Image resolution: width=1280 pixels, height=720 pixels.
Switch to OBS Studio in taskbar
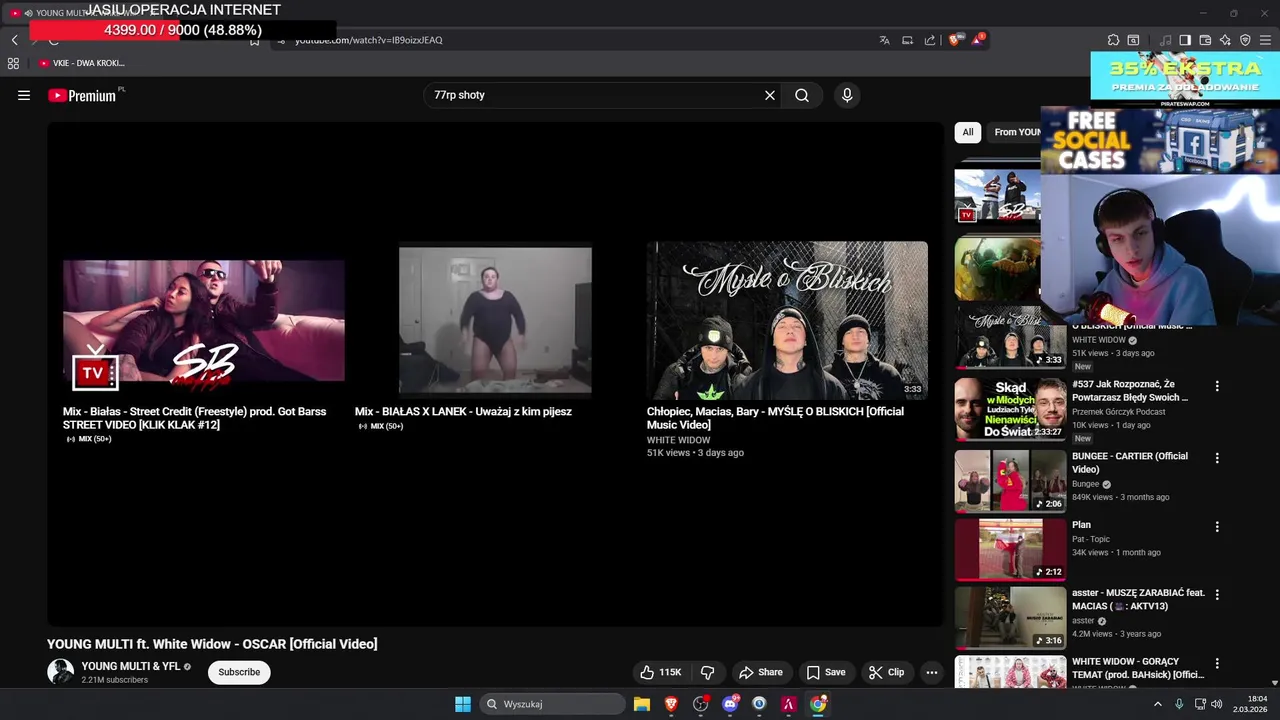(700, 704)
